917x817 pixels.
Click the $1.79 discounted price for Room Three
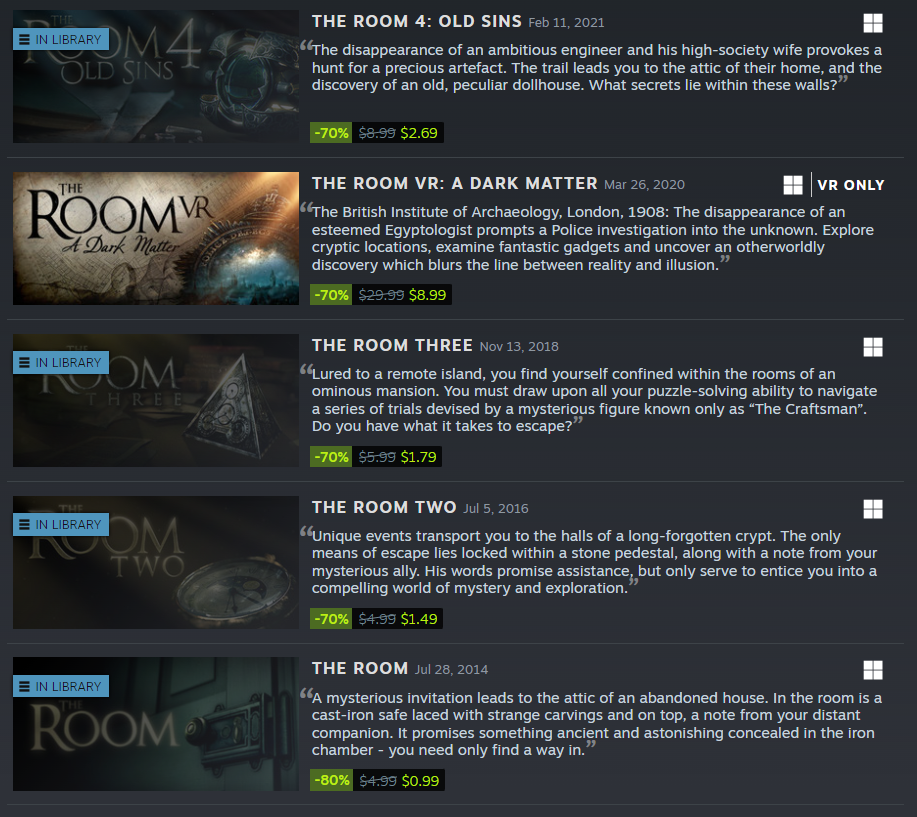point(418,457)
